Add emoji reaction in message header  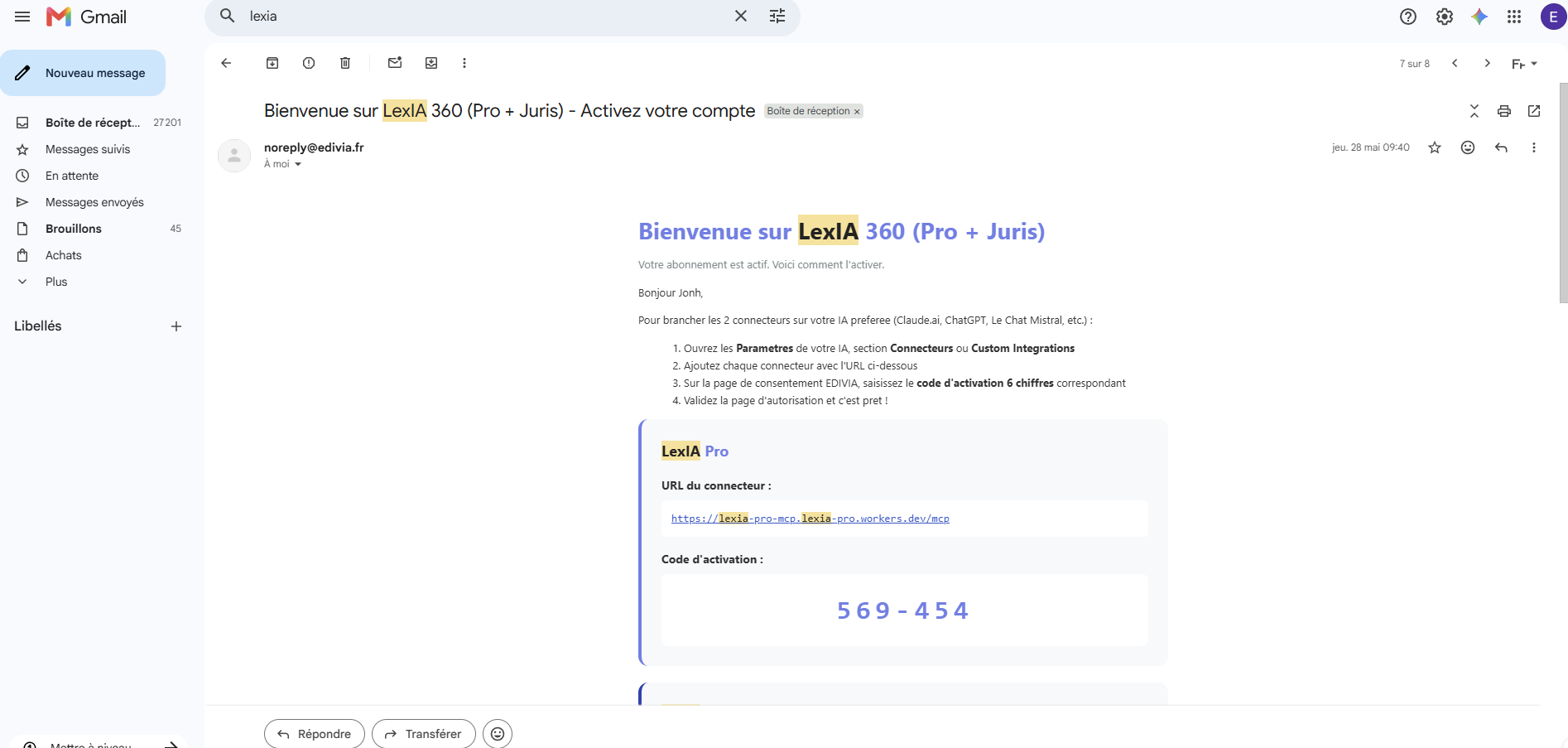point(1468,147)
